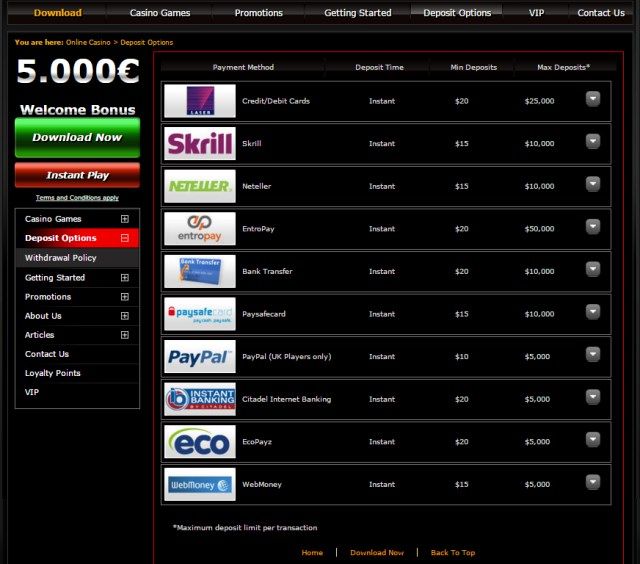The height and width of the screenshot is (564, 640).
Task: Click the paysafecard logo
Action: coord(200,314)
